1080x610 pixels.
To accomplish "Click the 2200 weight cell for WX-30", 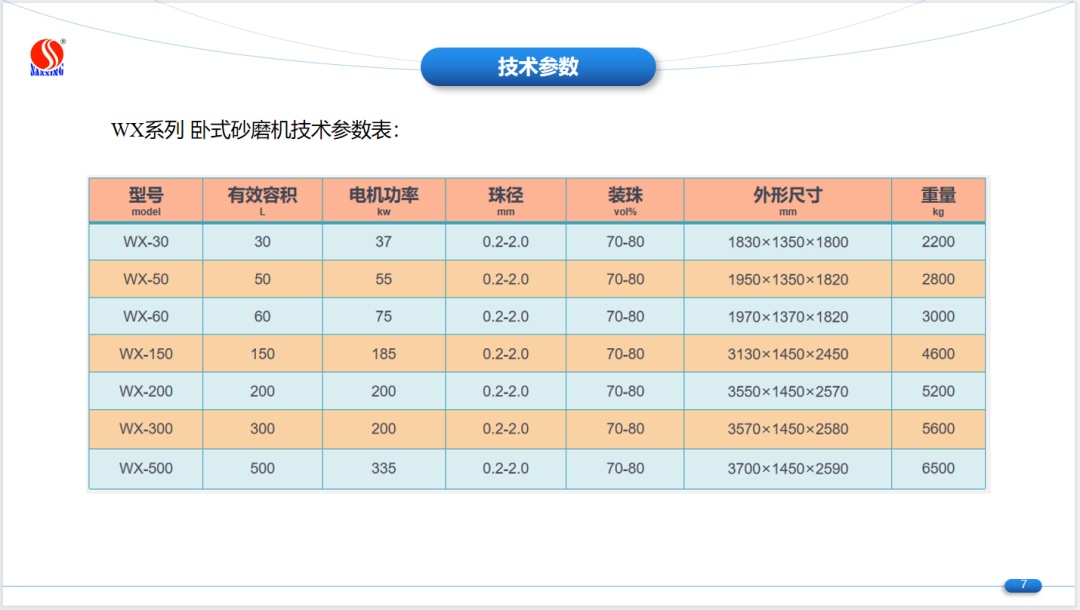I will pyautogui.click(x=938, y=242).
